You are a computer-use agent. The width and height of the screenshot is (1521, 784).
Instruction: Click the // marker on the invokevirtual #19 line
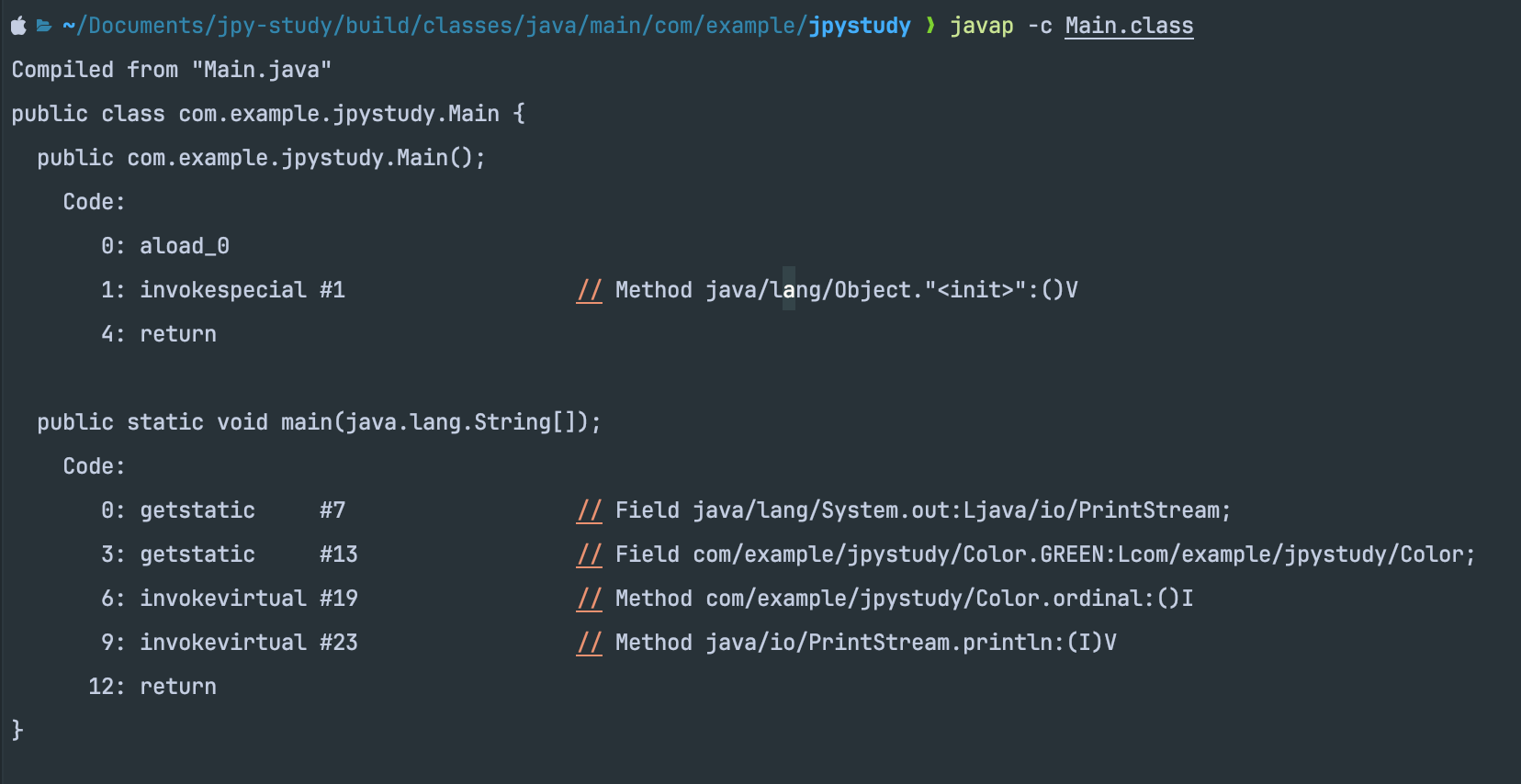pos(589,599)
